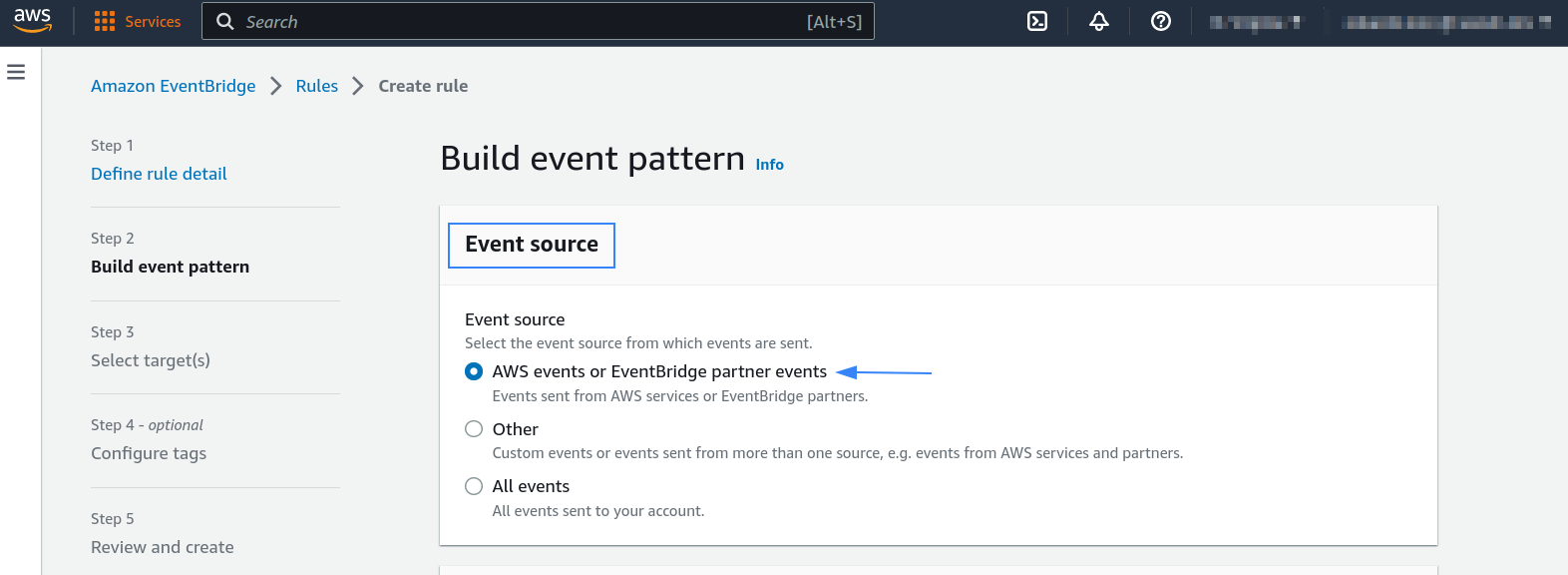The image size is (1568, 575).
Task: Select AWS events or EventBridge partner events
Action: point(474,371)
